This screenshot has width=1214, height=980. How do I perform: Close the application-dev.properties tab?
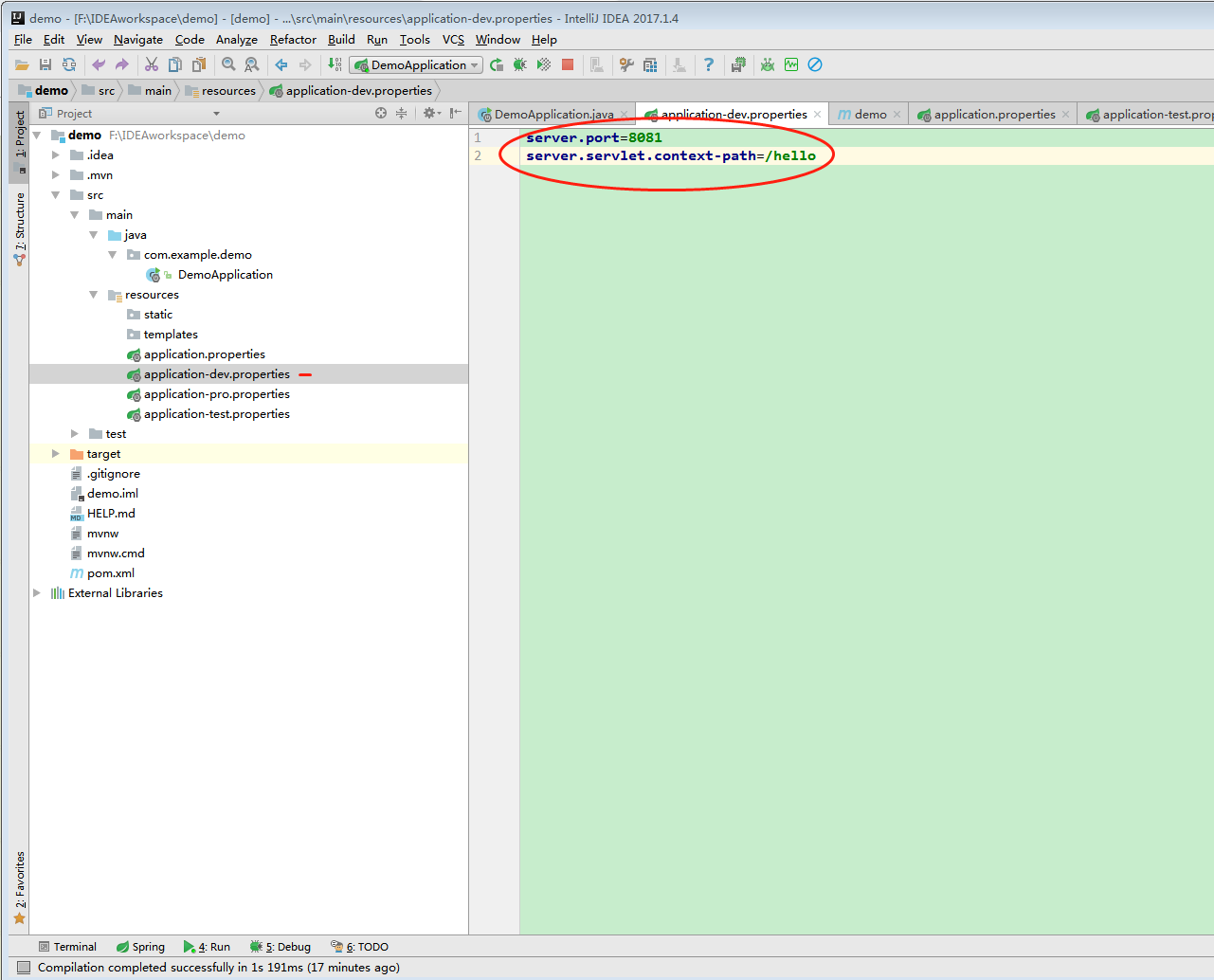817,115
